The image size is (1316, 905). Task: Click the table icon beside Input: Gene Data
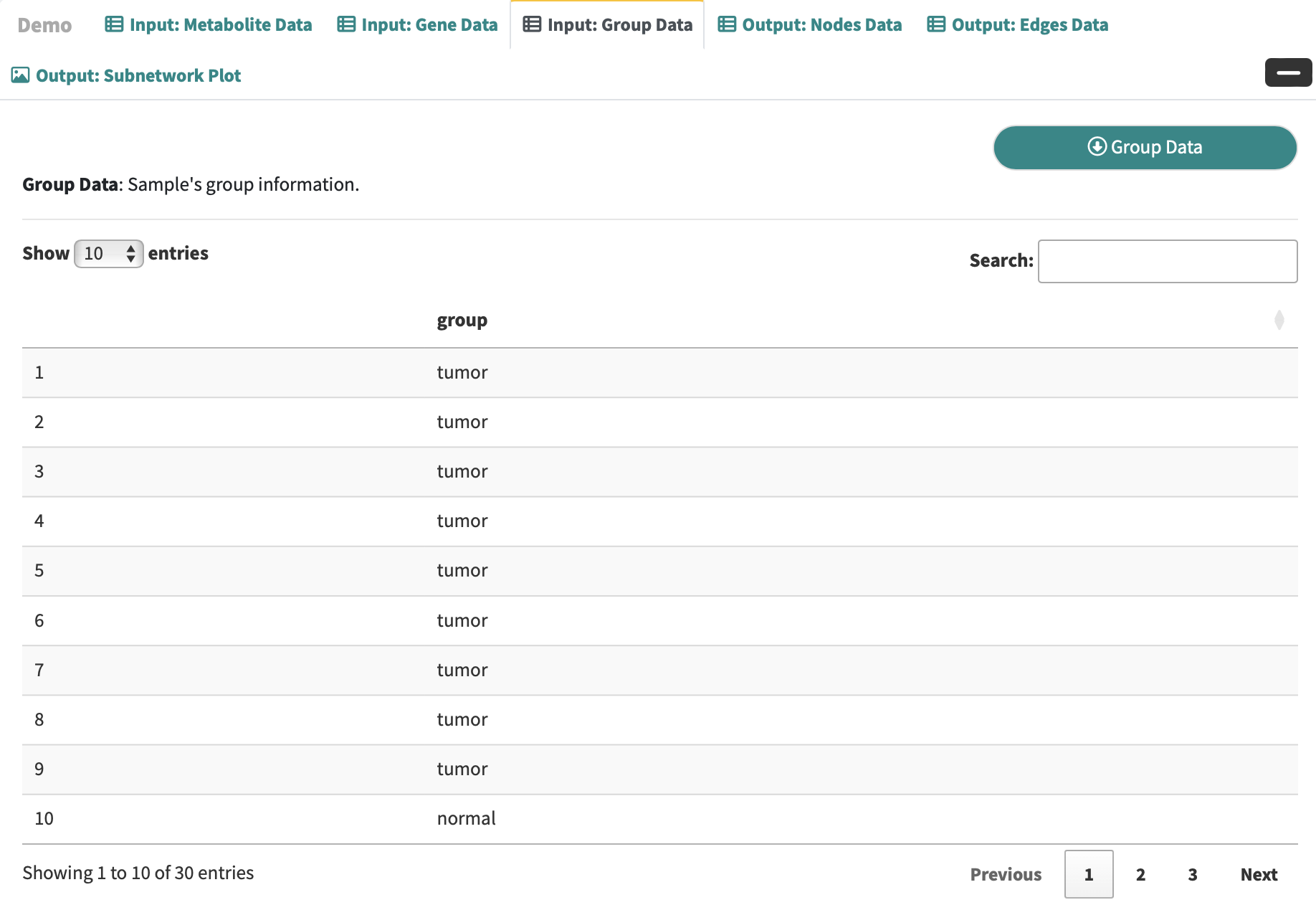click(346, 24)
